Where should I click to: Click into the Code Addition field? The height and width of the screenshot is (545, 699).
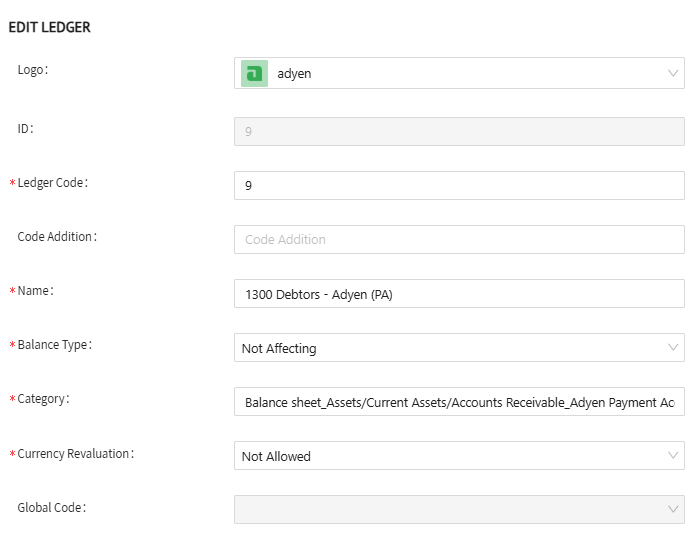coord(459,239)
